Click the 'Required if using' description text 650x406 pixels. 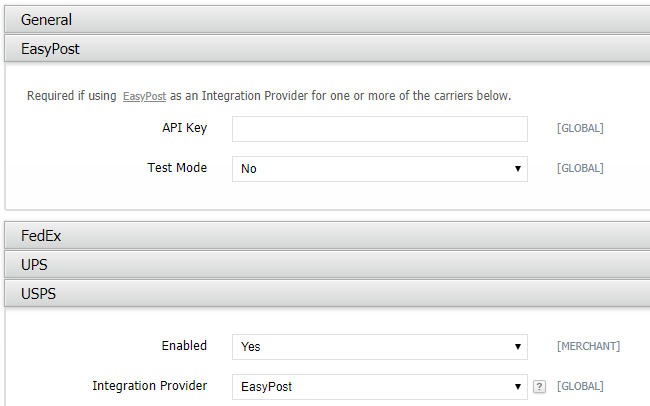pos(72,97)
